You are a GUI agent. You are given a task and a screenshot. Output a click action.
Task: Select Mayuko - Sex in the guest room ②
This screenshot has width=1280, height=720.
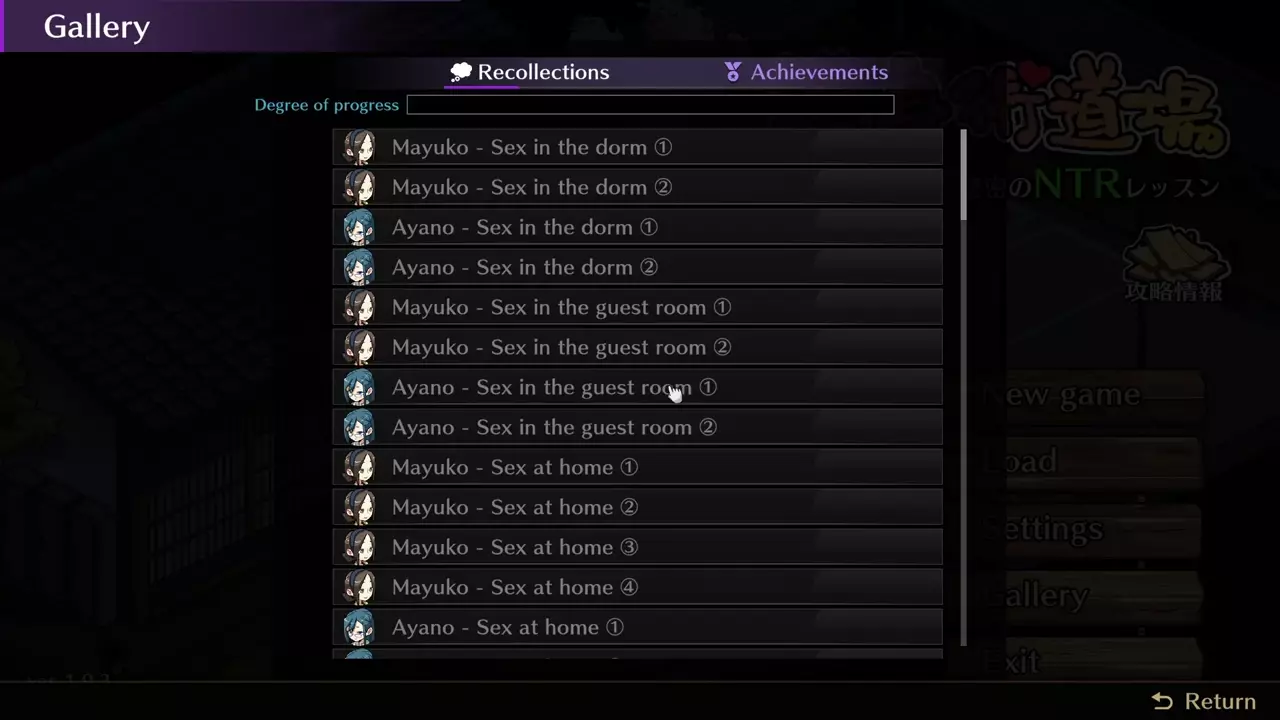(638, 347)
